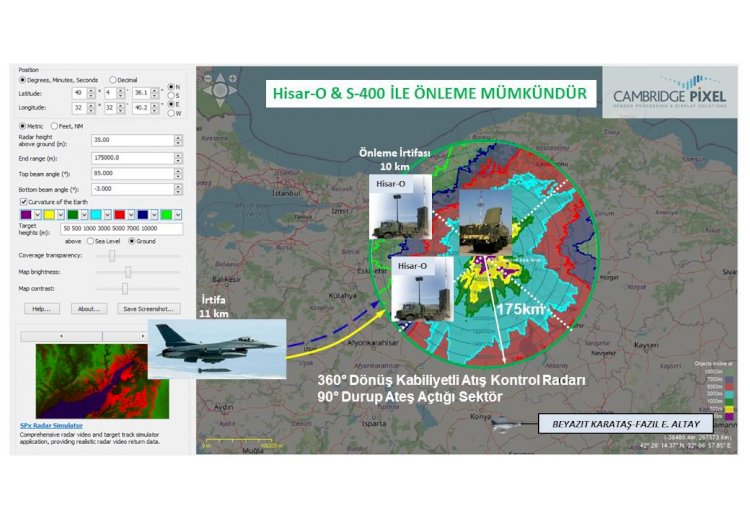Follow the SPx Radar Simulator link

tap(51, 426)
